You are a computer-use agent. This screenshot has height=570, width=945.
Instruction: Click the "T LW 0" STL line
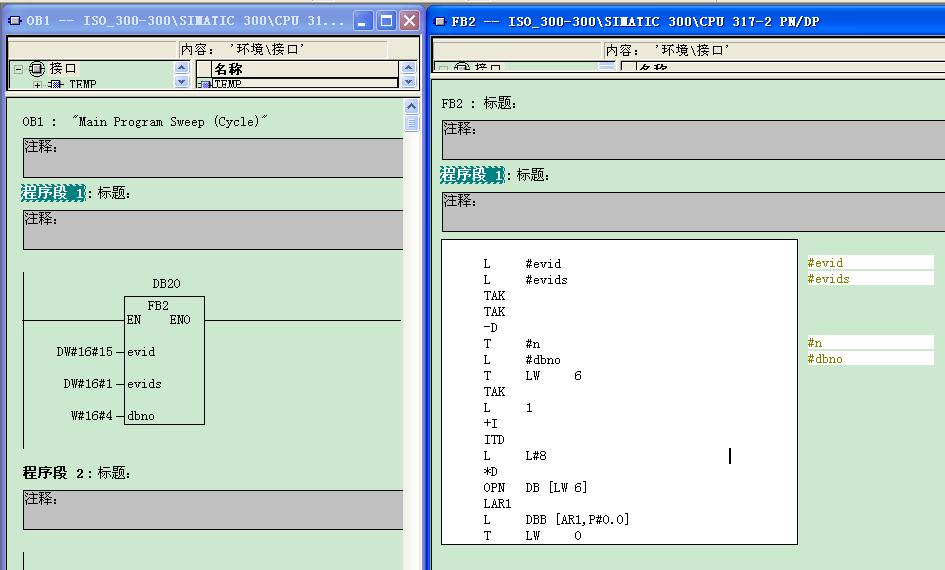(x=532, y=536)
